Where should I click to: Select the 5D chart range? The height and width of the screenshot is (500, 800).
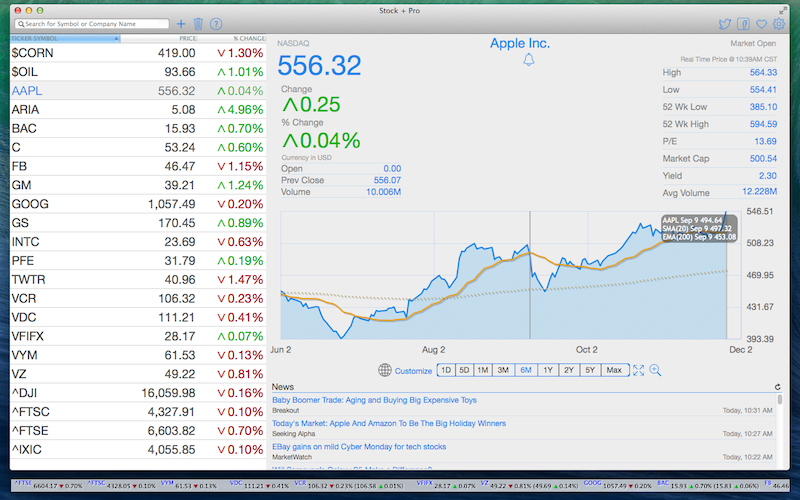(x=464, y=370)
